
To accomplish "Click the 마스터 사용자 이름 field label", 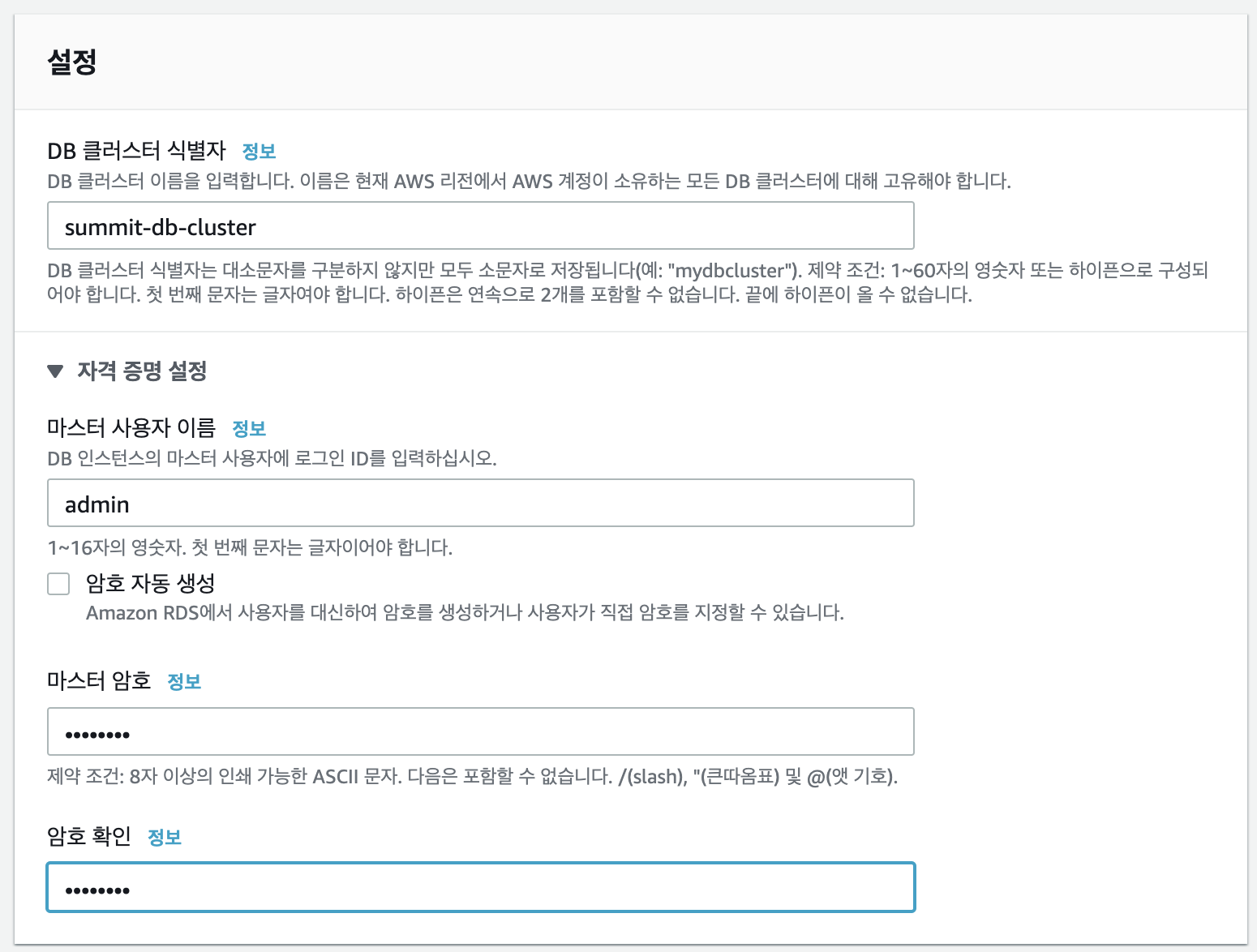I will (x=131, y=427).
